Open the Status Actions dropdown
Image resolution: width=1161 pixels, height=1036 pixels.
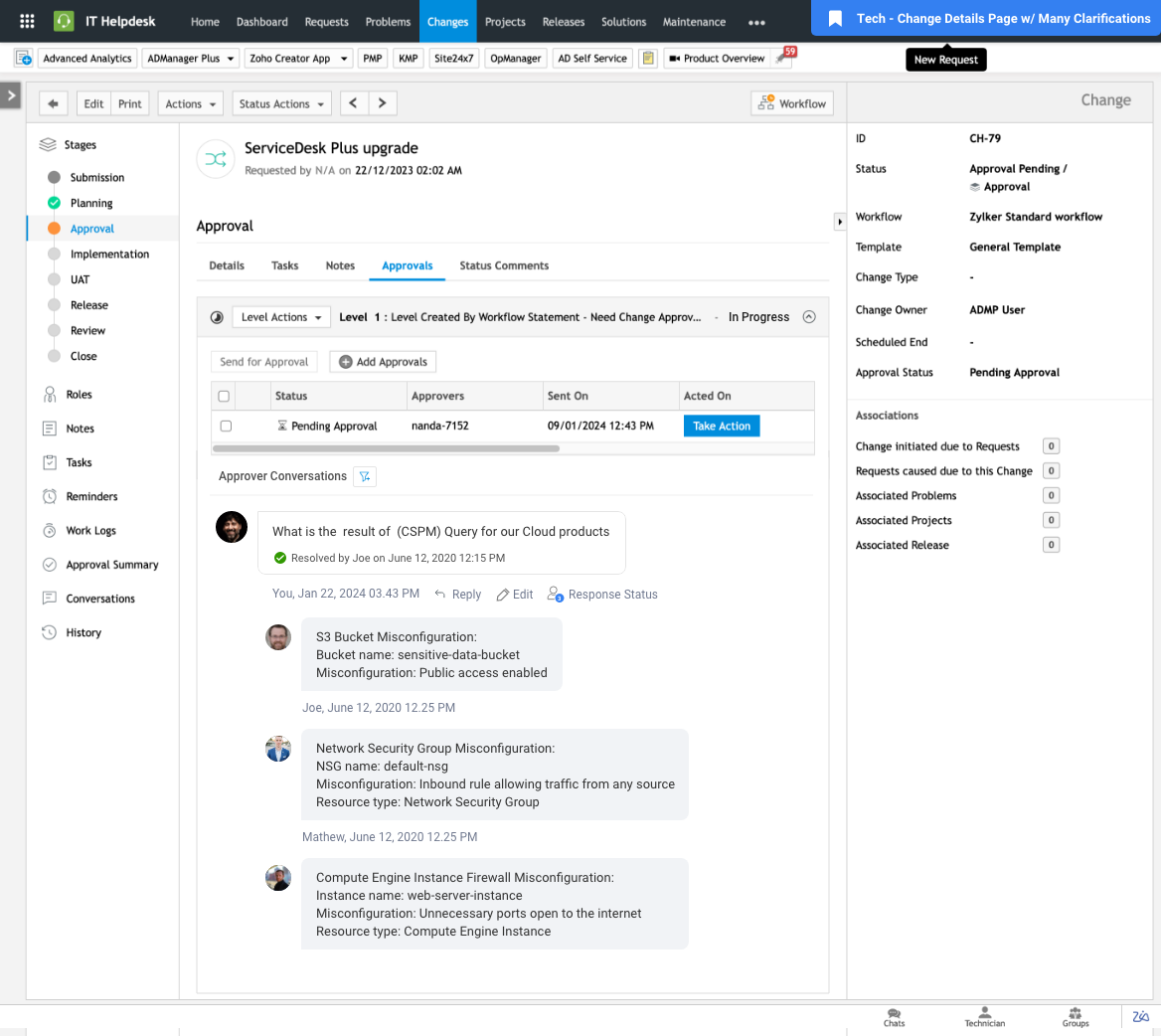pyautogui.click(x=282, y=103)
